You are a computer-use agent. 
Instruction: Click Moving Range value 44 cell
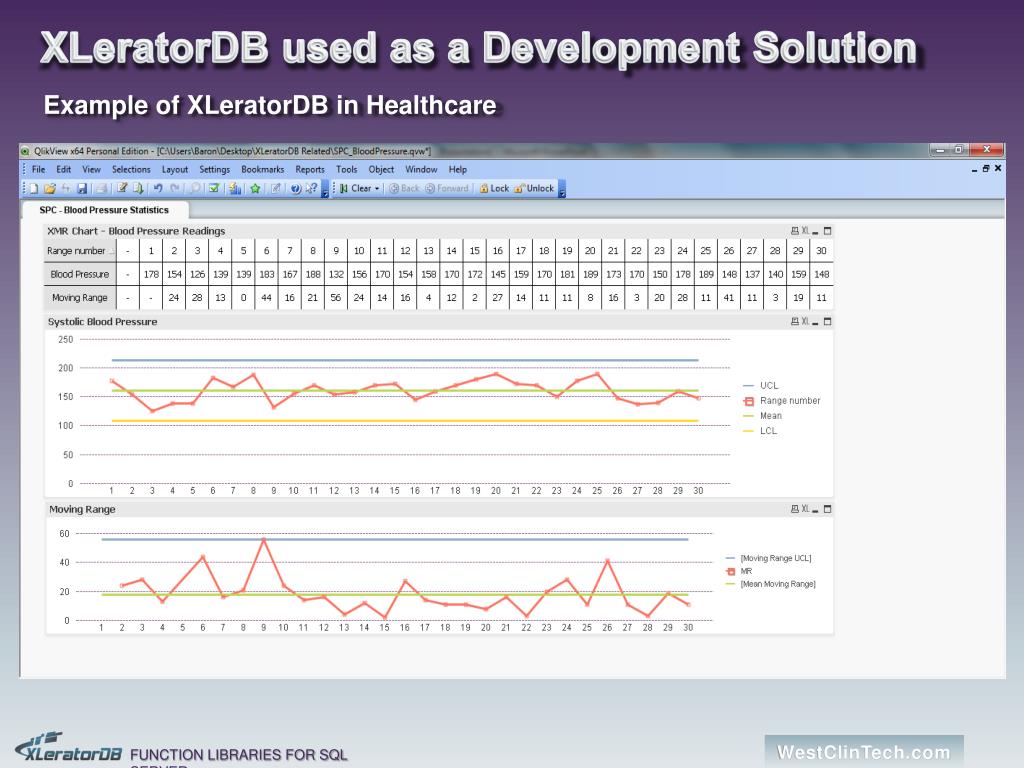266,298
